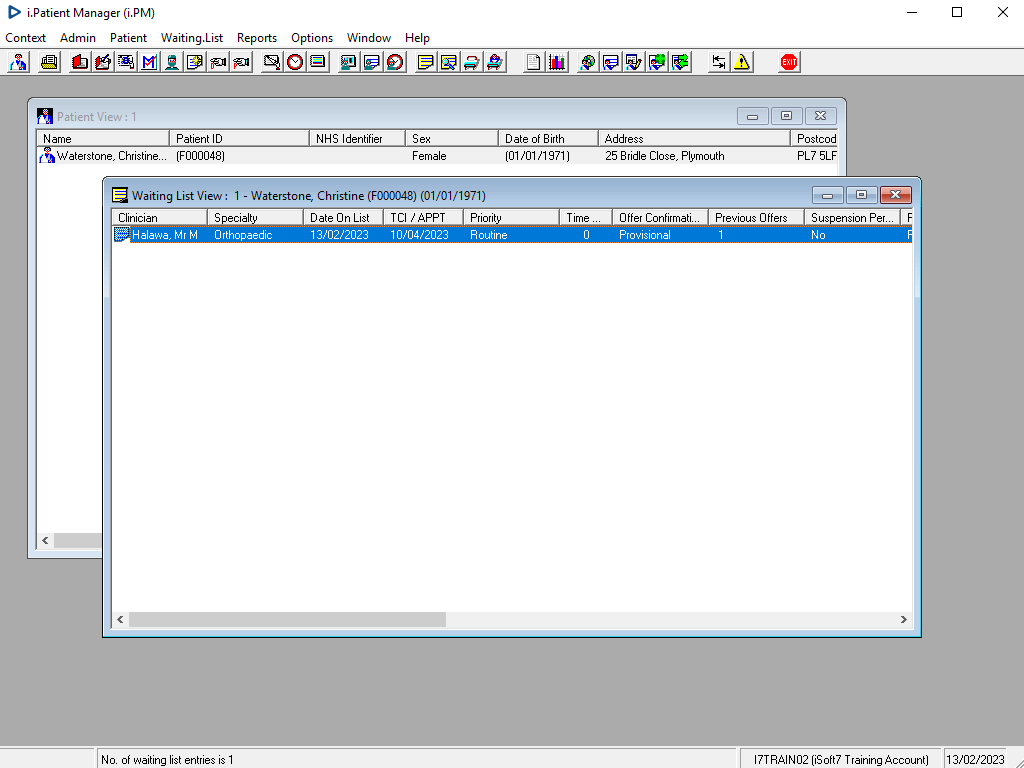Click the surgeon with mask toolbar icon
The width and height of the screenshot is (1024, 768).
coord(172,62)
